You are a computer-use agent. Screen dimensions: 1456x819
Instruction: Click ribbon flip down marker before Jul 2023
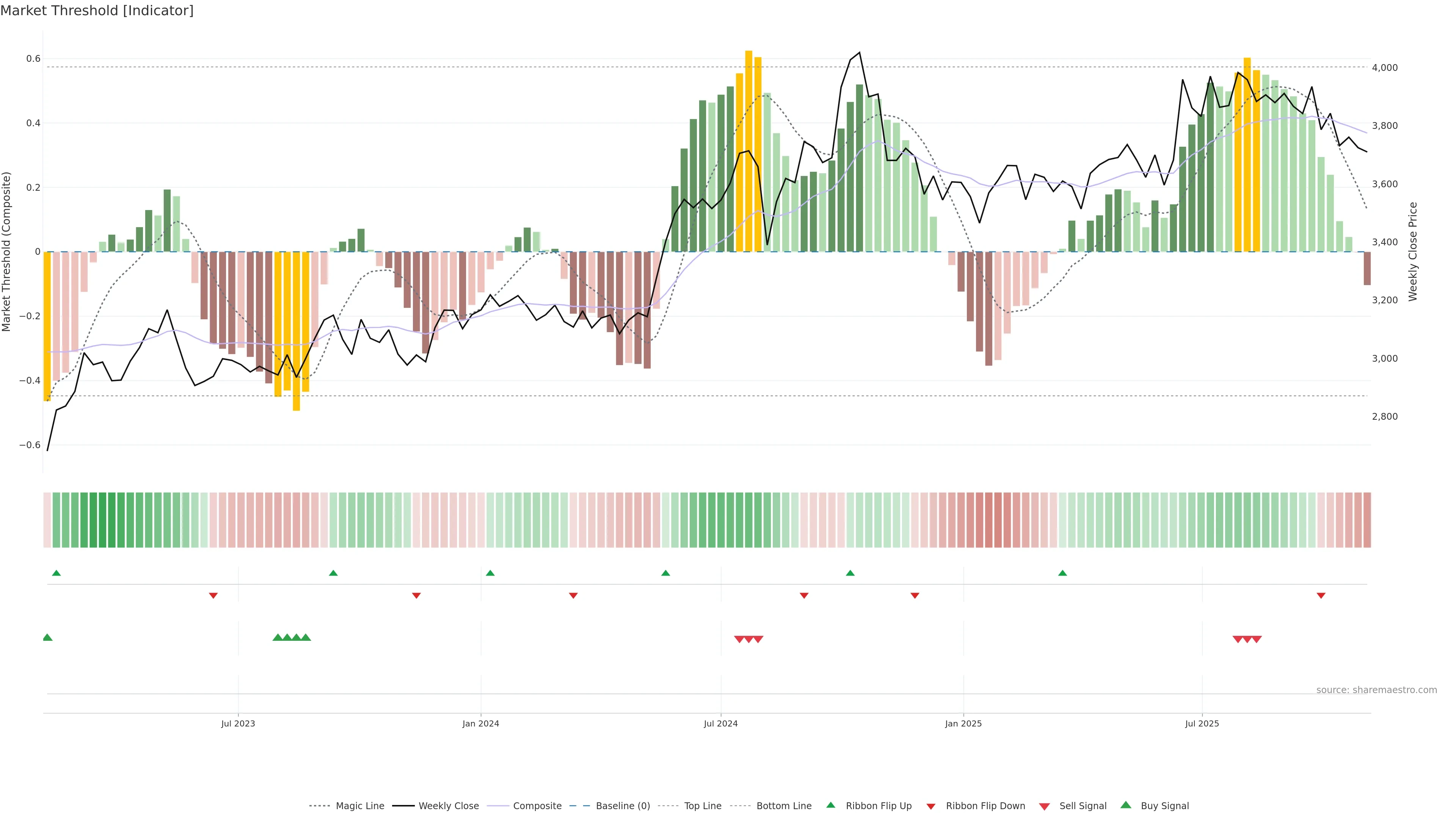point(213,596)
